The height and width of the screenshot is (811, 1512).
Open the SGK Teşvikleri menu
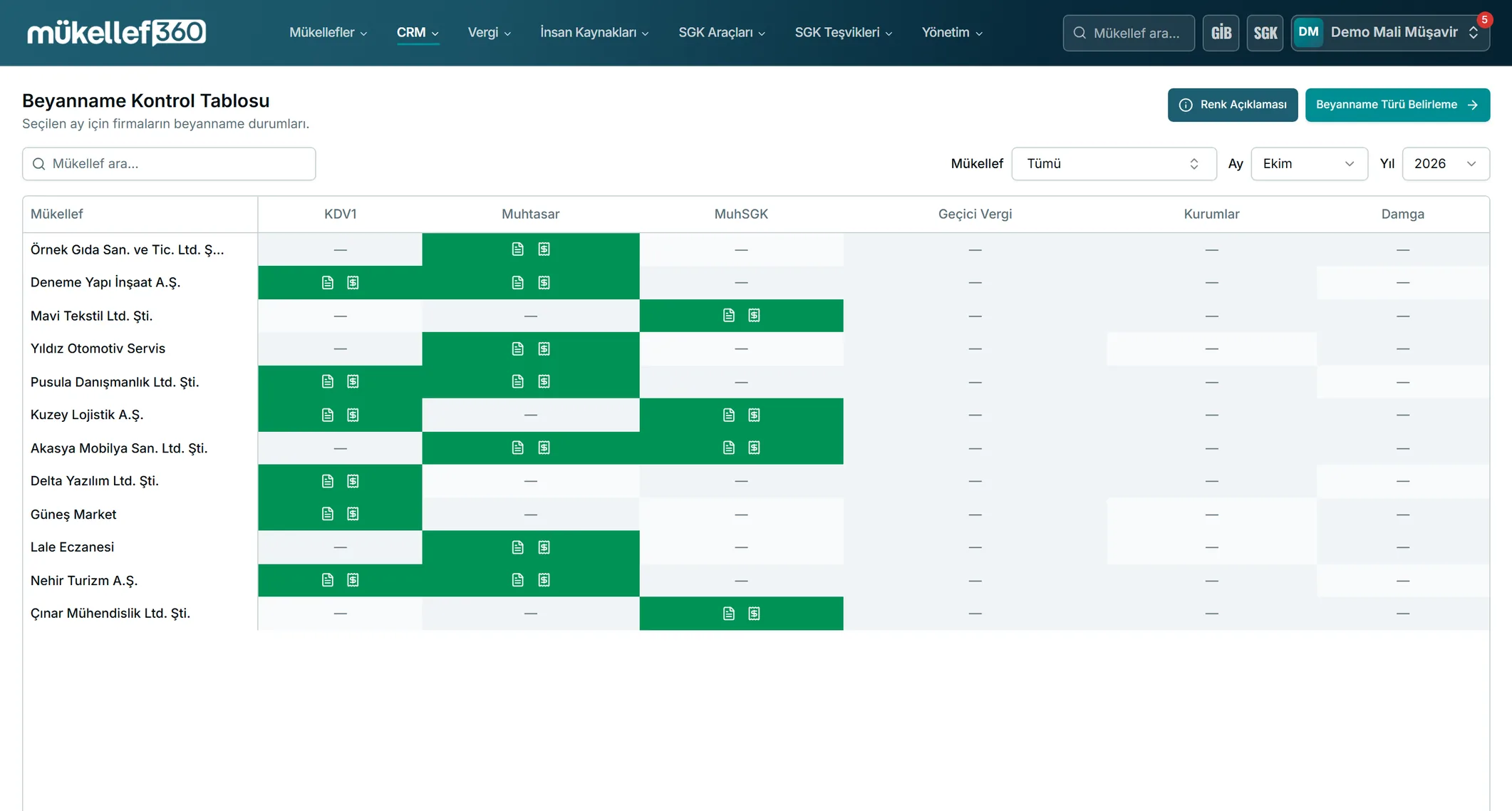pyautogui.click(x=844, y=33)
